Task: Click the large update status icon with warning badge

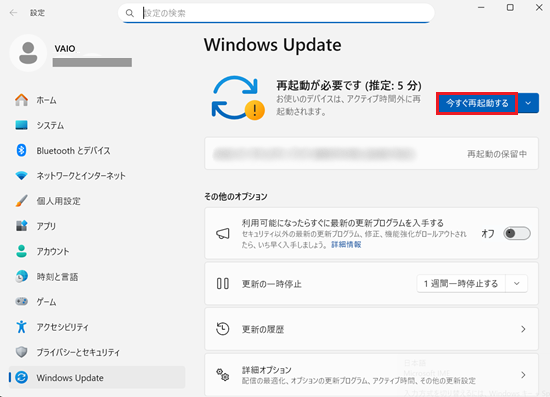Action: coord(238,98)
